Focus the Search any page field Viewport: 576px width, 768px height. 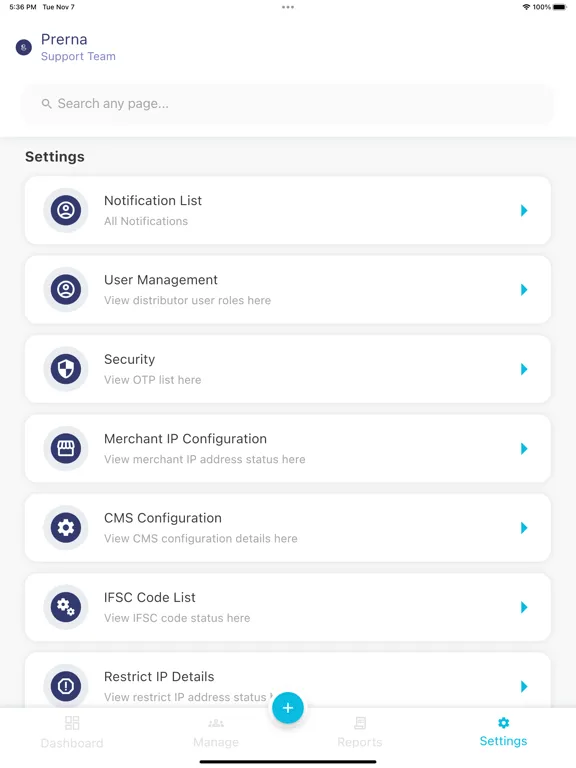288,103
